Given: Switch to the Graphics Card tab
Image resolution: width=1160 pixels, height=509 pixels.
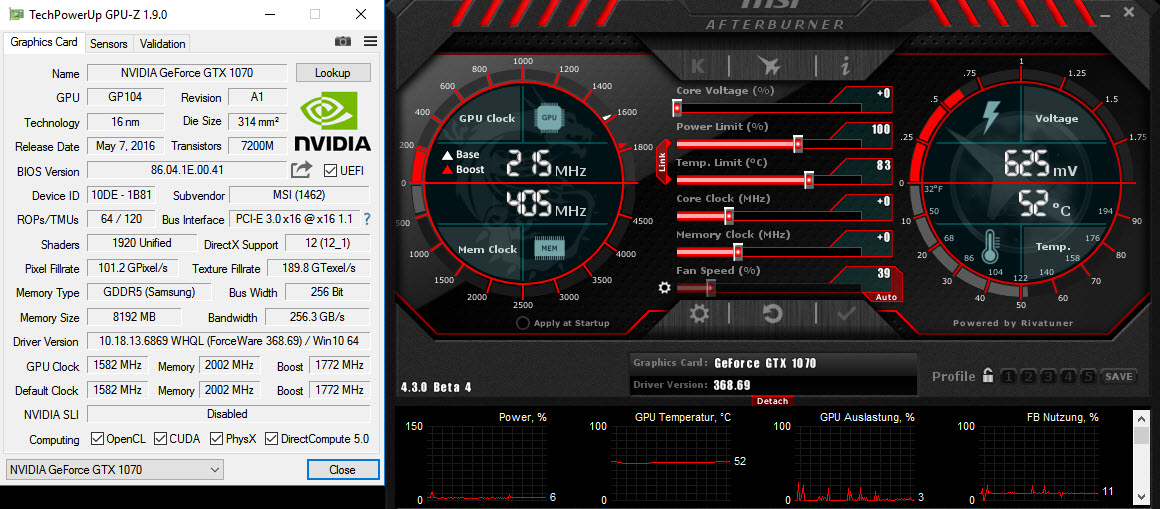Looking at the screenshot, I should pyautogui.click(x=44, y=42).
